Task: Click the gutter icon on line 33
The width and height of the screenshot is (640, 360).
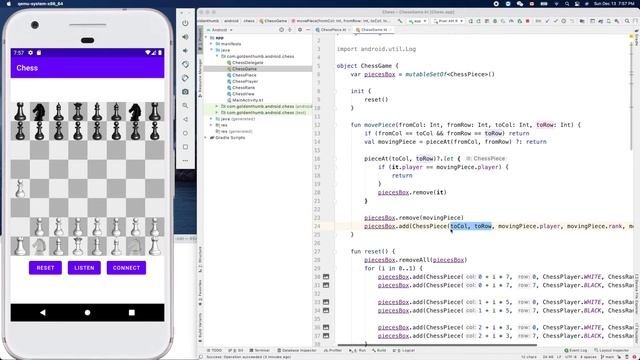Action: point(326,302)
